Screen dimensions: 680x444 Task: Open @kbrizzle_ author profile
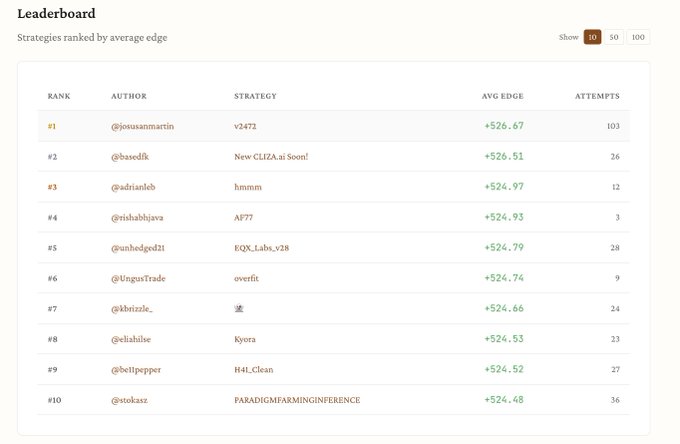(132, 309)
